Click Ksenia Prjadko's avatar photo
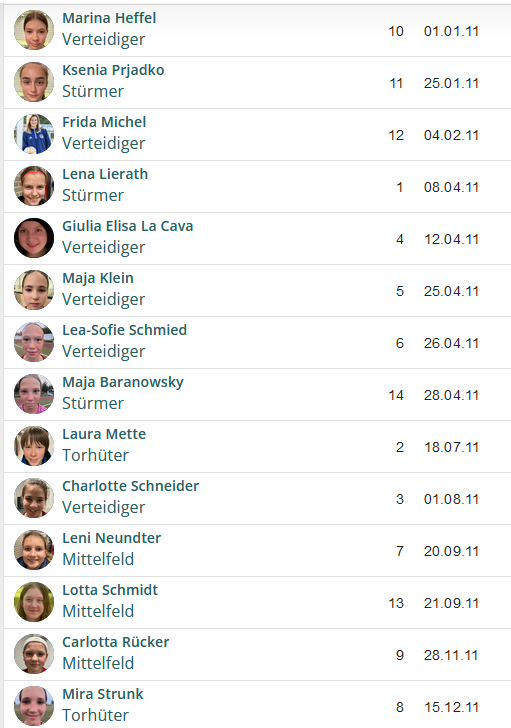Screen dimensions: 511x728 point(34,82)
